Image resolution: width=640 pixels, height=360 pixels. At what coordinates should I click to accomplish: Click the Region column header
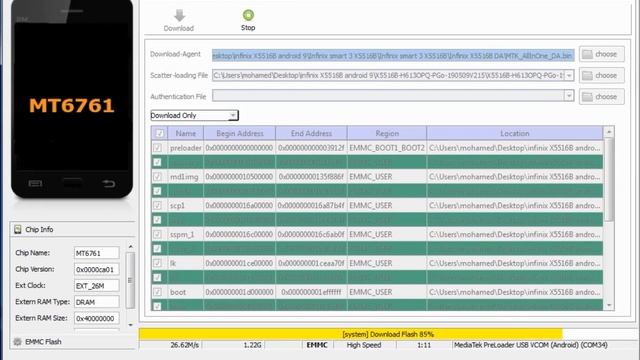coord(387,133)
